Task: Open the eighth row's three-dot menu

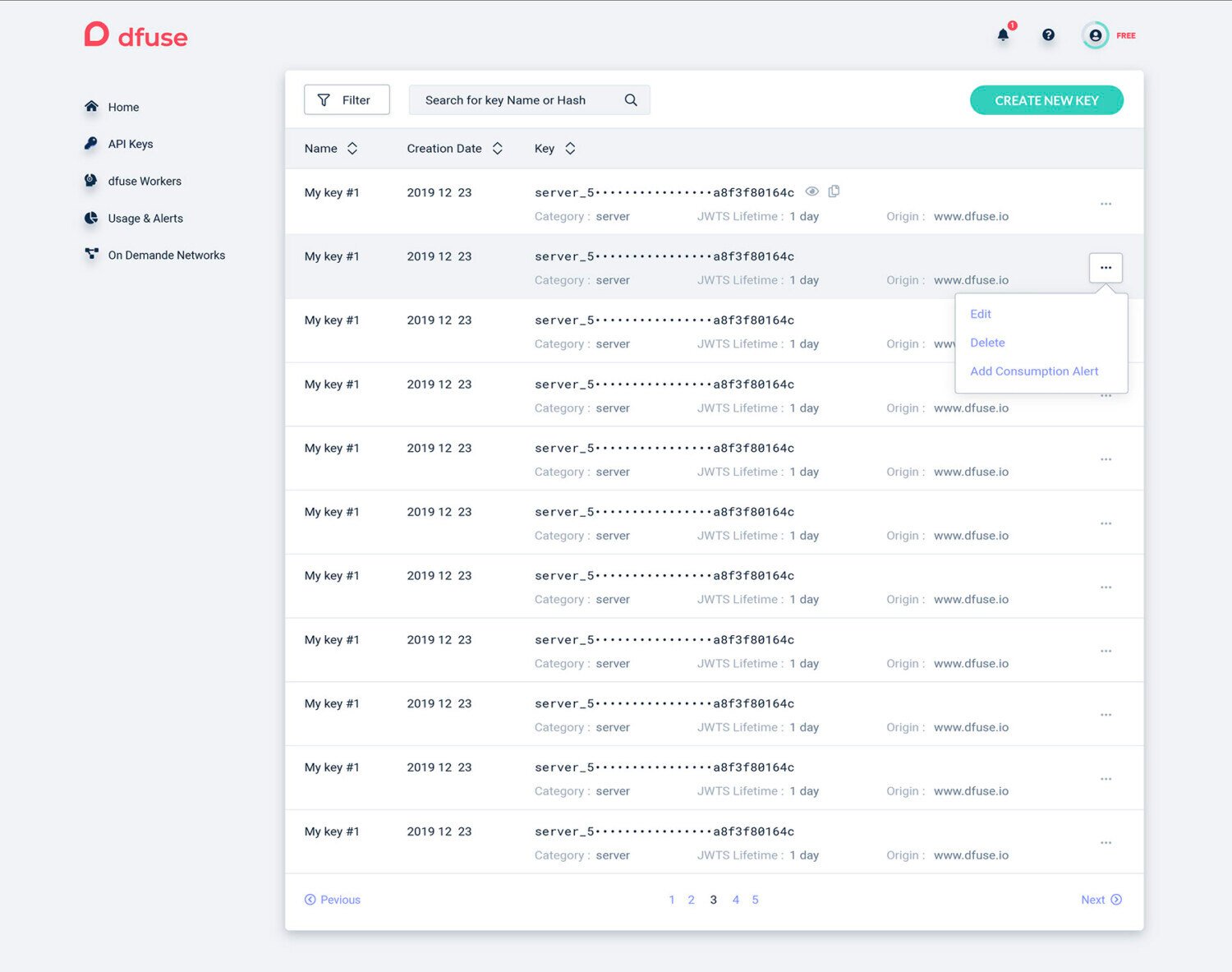Action: (x=1106, y=652)
